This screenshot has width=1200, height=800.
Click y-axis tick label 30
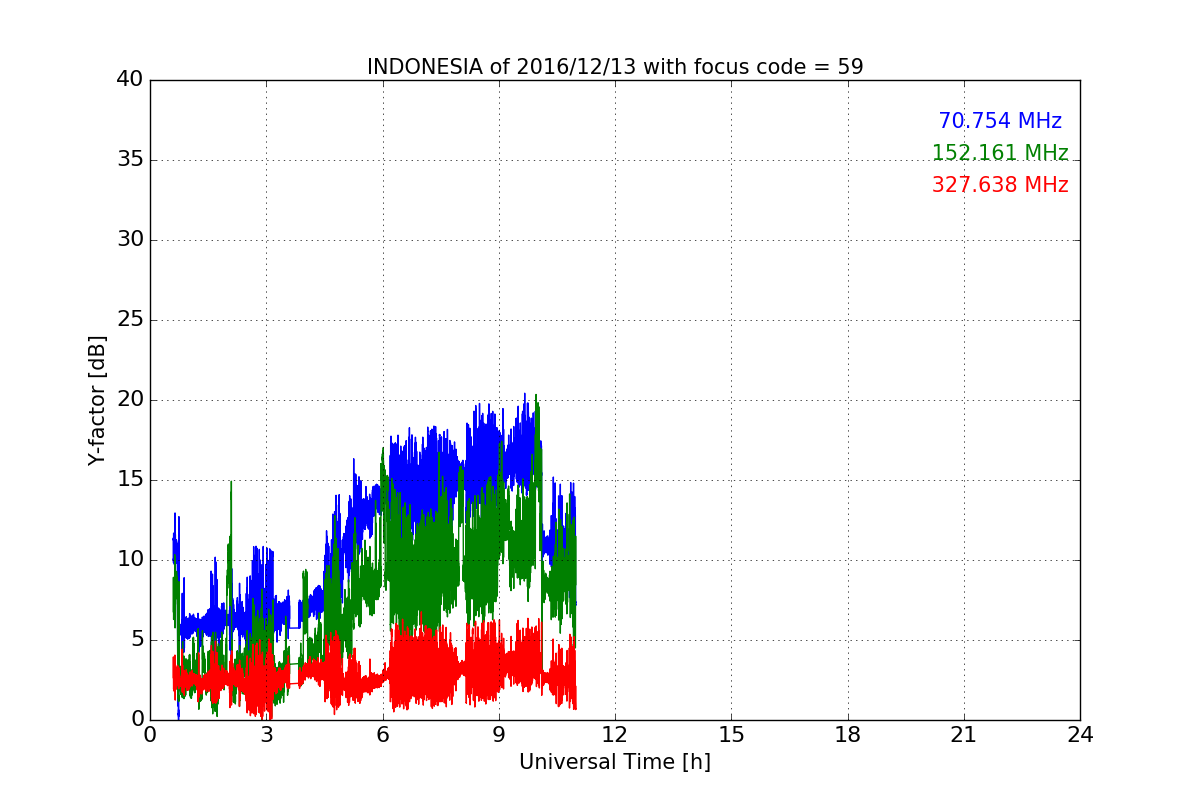130,240
